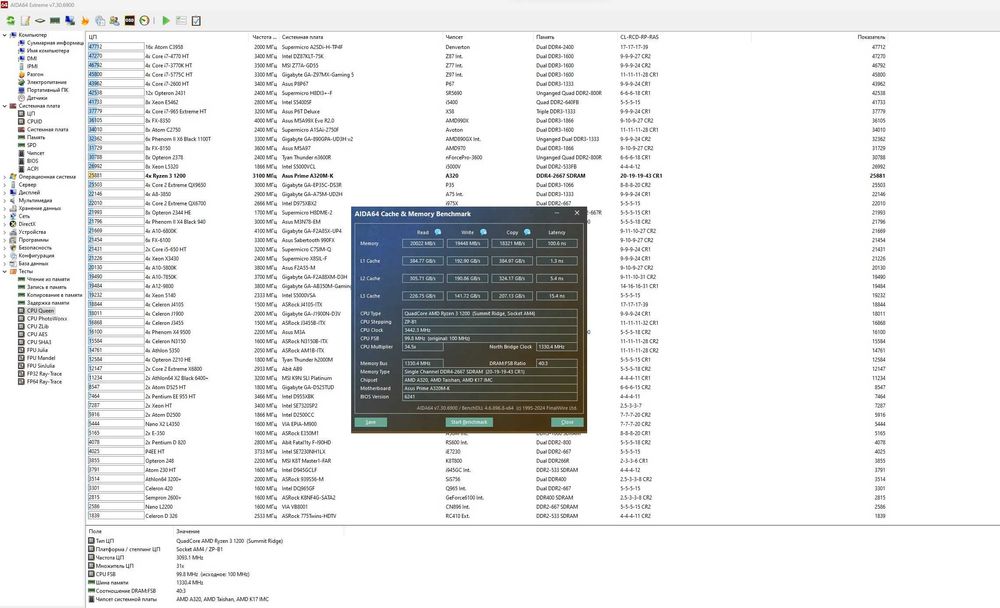Click the memory module toolbar icon
1000x608 pixels.
coord(55,21)
